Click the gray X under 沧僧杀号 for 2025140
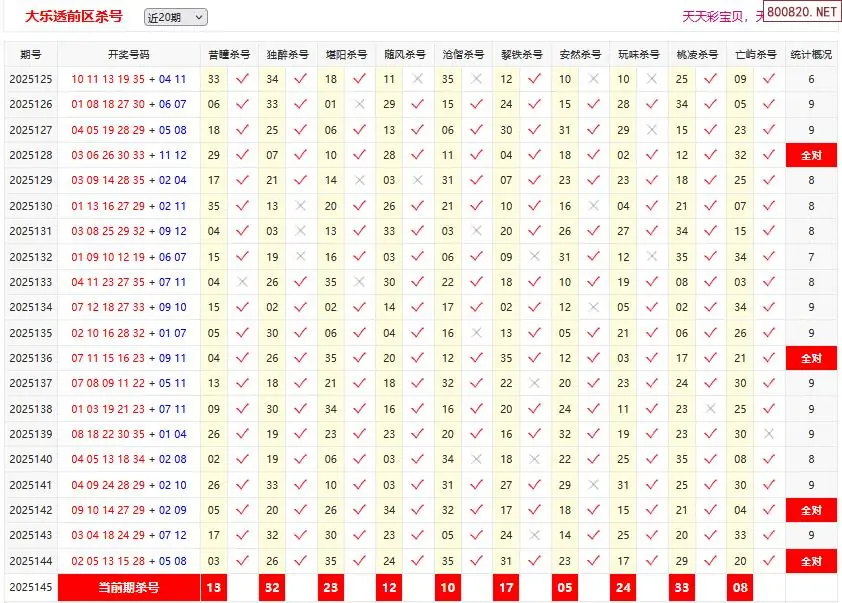 (x=476, y=459)
